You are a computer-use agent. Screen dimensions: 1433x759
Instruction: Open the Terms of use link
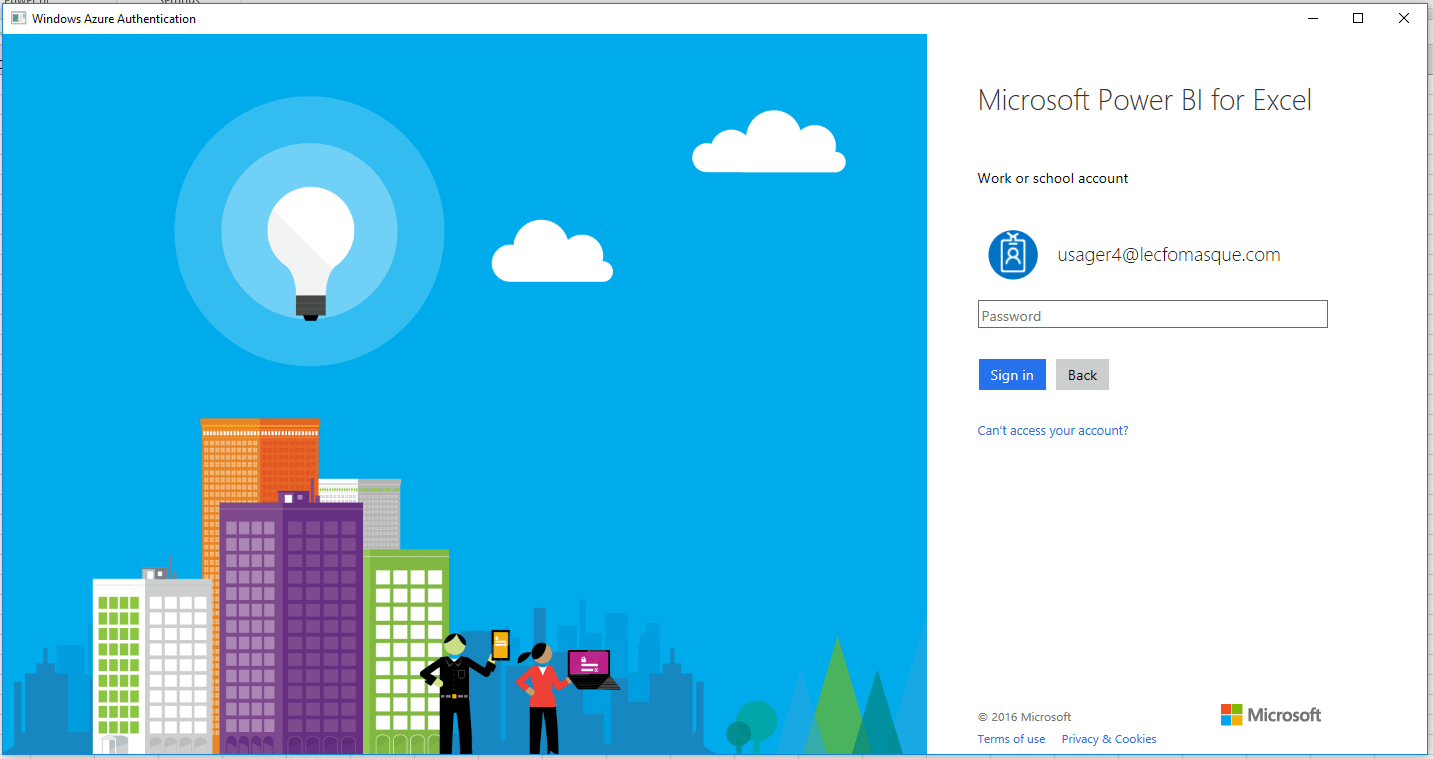(x=1011, y=739)
